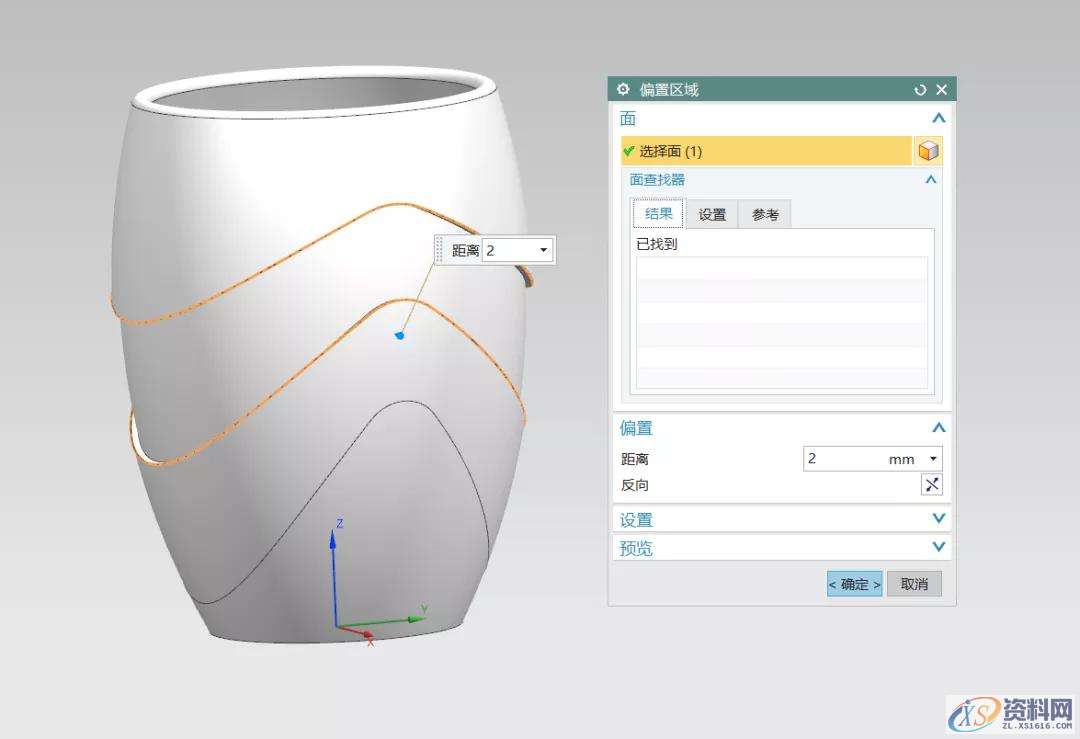
Task: Click the 取消 button
Action: (x=914, y=584)
